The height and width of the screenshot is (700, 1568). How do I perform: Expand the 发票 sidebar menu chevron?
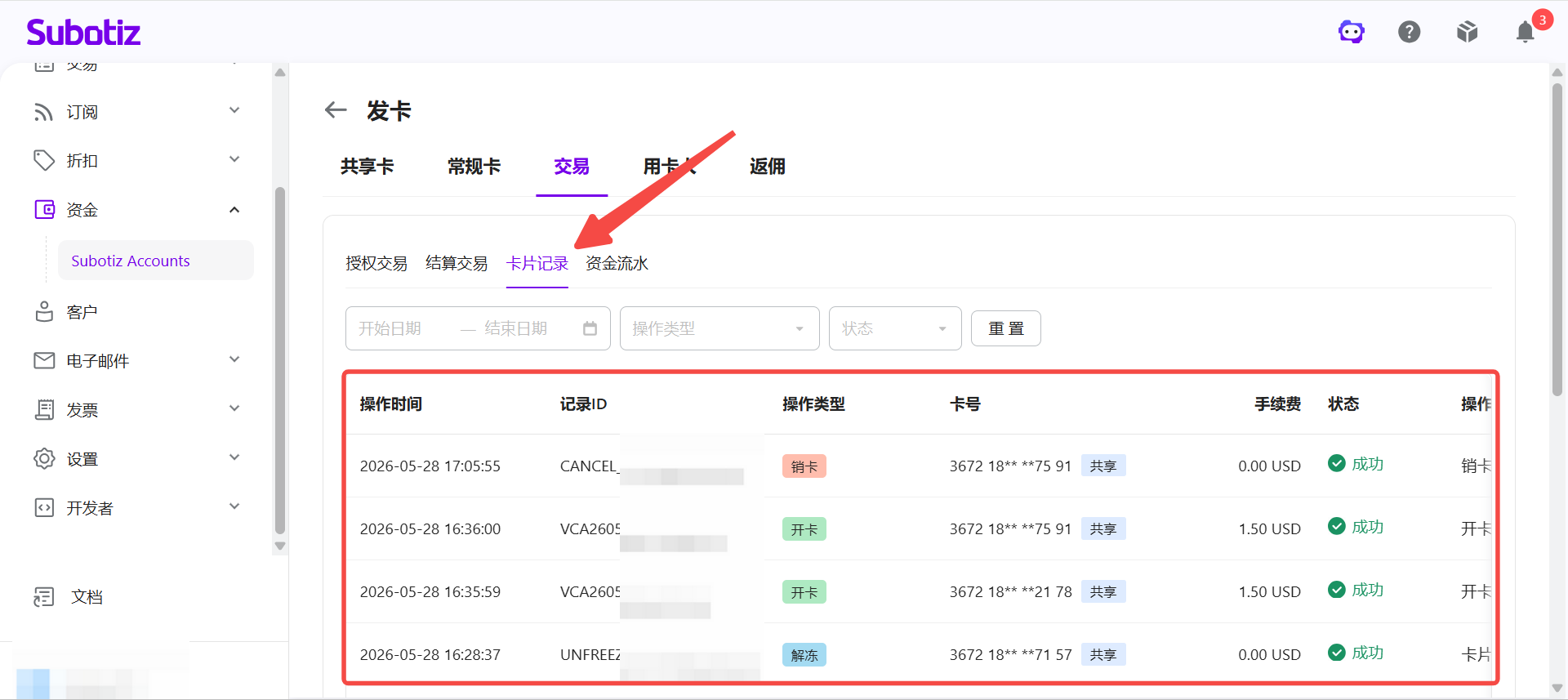pos(234,408)
